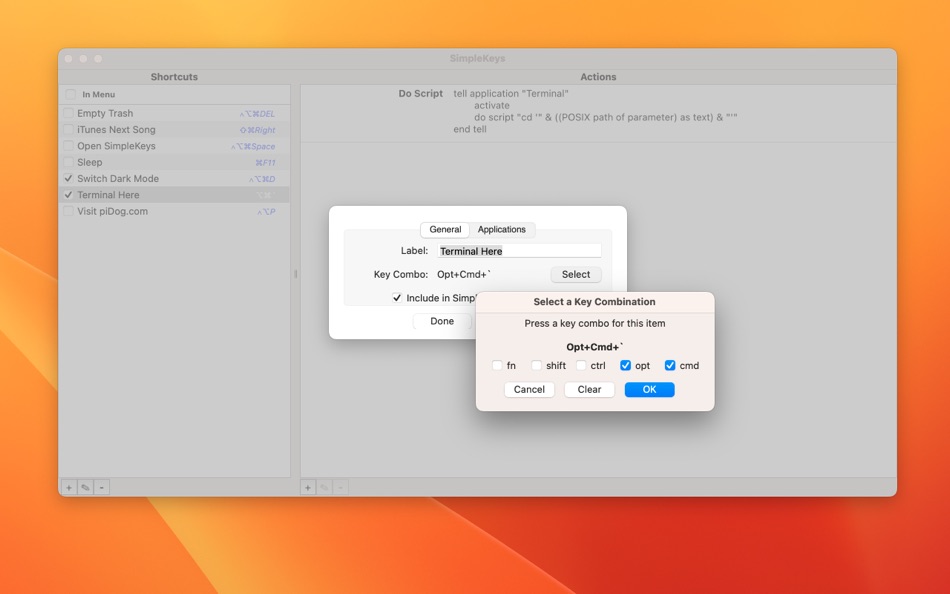Viewport: 950px width, 594px height.
Task: Enable the ctrl modifier checkbox
Action: [581, 365]
